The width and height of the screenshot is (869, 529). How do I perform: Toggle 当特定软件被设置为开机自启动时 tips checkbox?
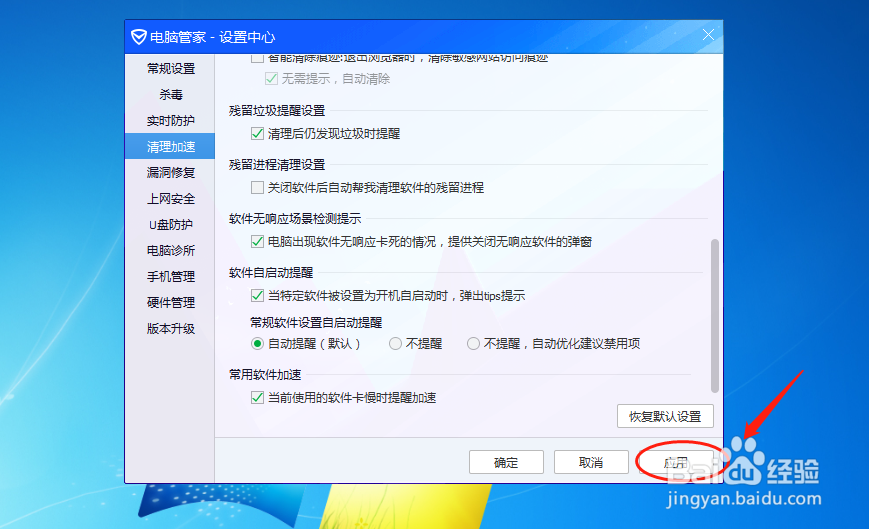257,296
